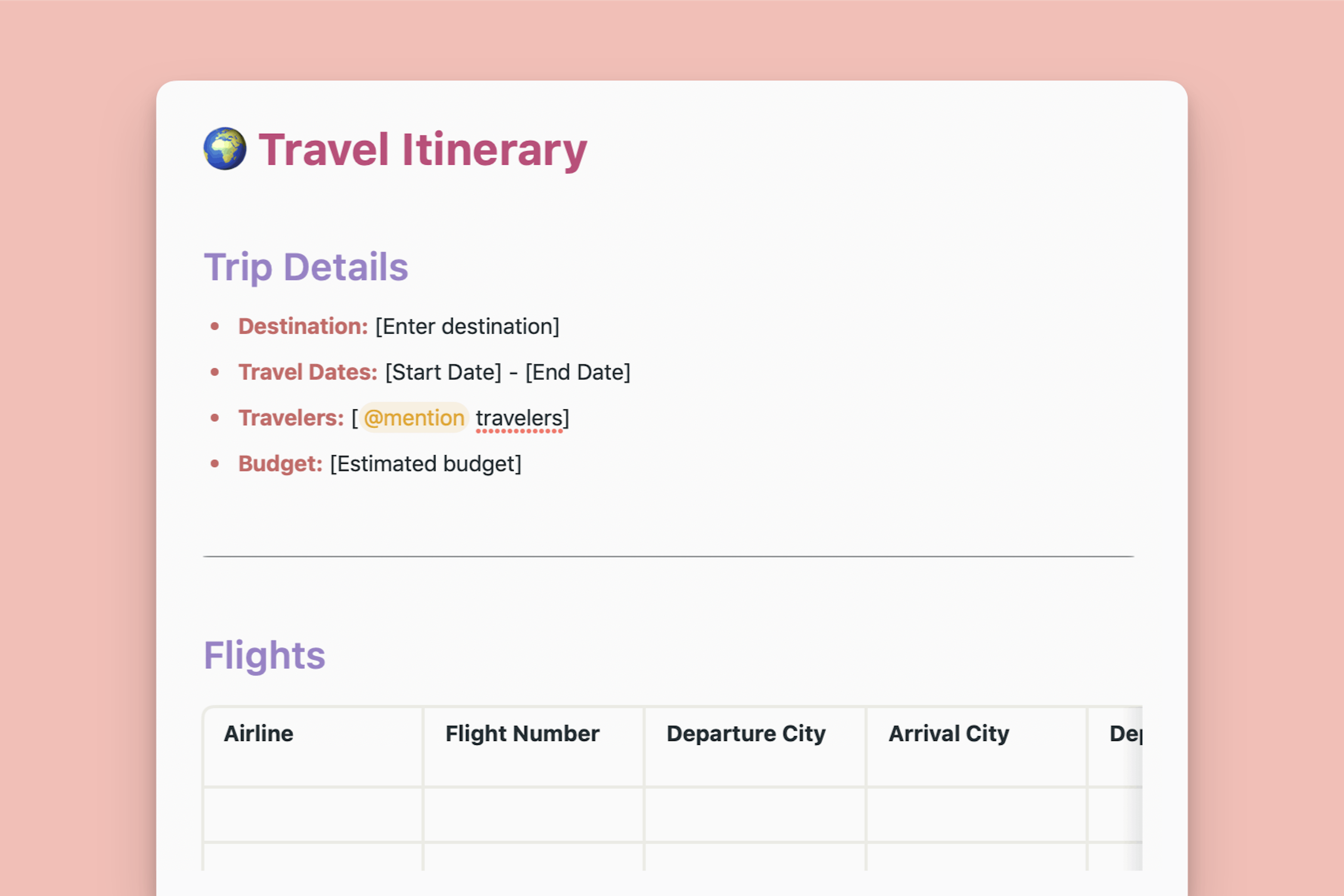The image size is (1344, 896).
Task: Click the [Start Date] - [End Date] placeholder
Action: click(x=507, y=372)
